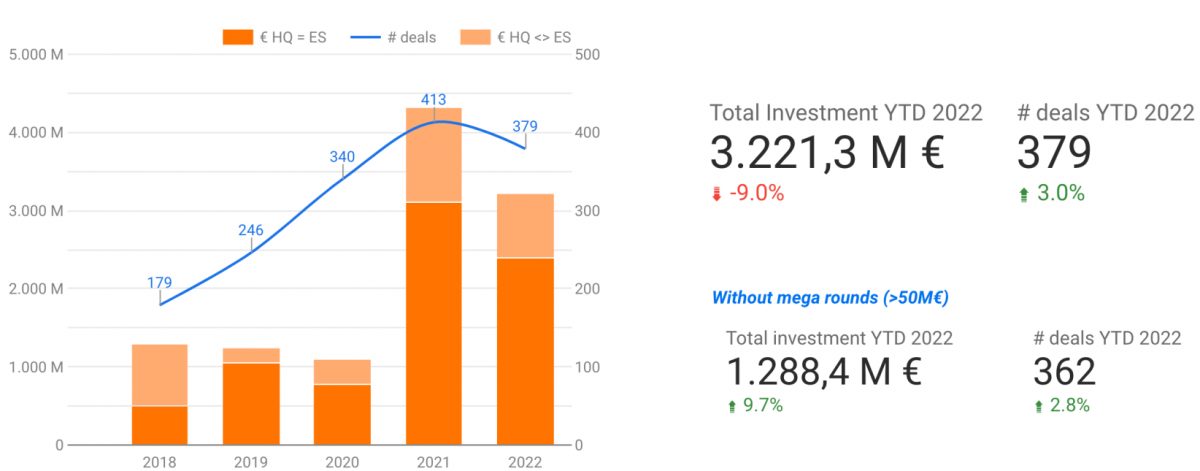1200x471 pixels.
Task: Click the 379 deals label on the line
Action: pyautogui.click(x=525, y=126)
